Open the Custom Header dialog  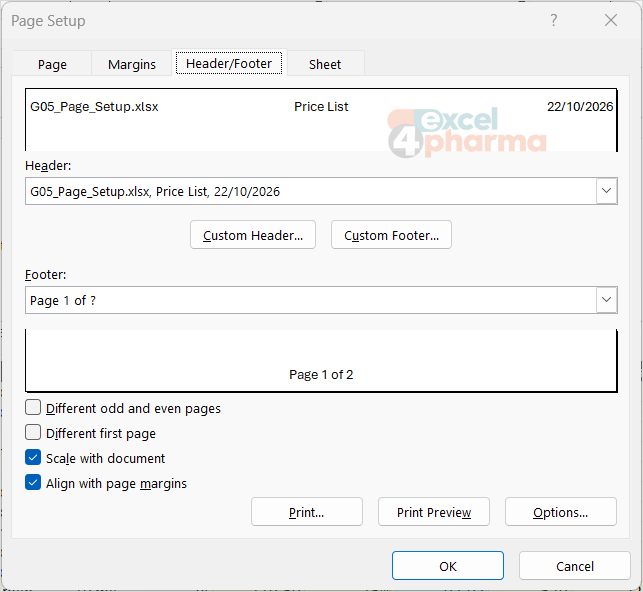click(253, 235)
